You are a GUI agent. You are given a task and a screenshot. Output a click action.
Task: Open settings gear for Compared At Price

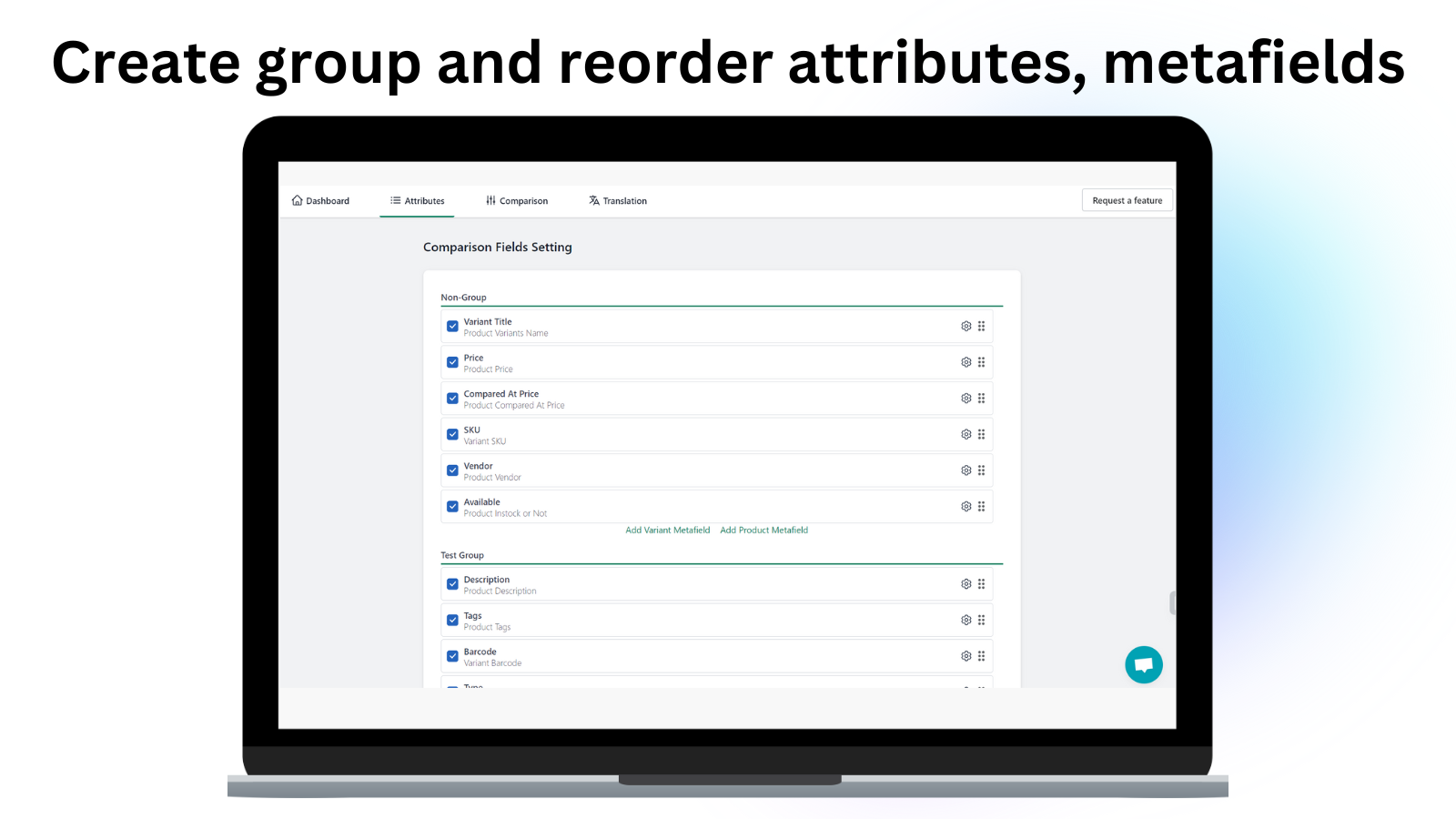pyautogui.click(x=966, y=398)
